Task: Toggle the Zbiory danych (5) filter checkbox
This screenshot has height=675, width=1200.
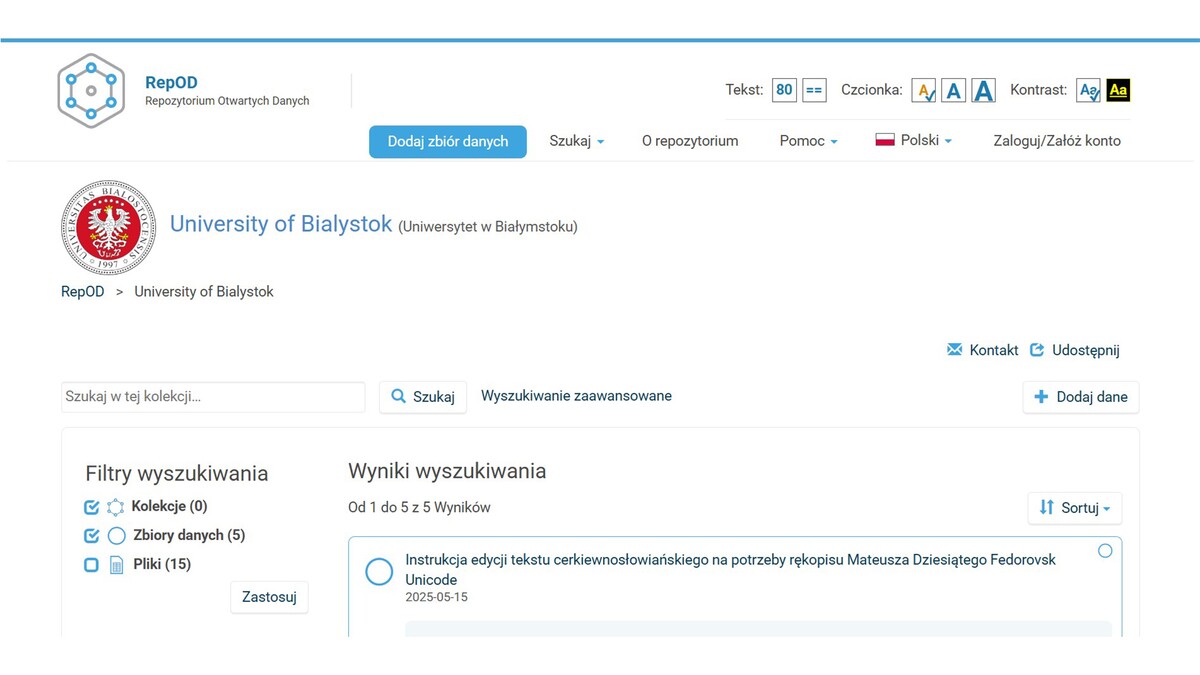Action: [x=92, y=536]
